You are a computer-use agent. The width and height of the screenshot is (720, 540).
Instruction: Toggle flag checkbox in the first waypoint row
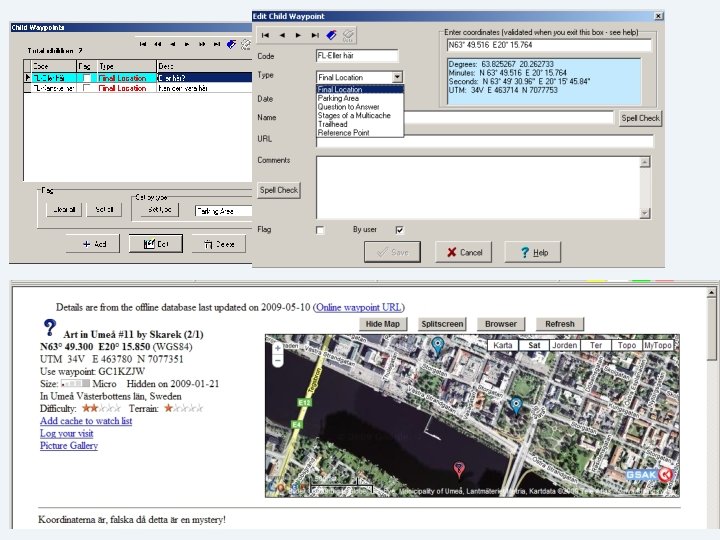[86, 78]
